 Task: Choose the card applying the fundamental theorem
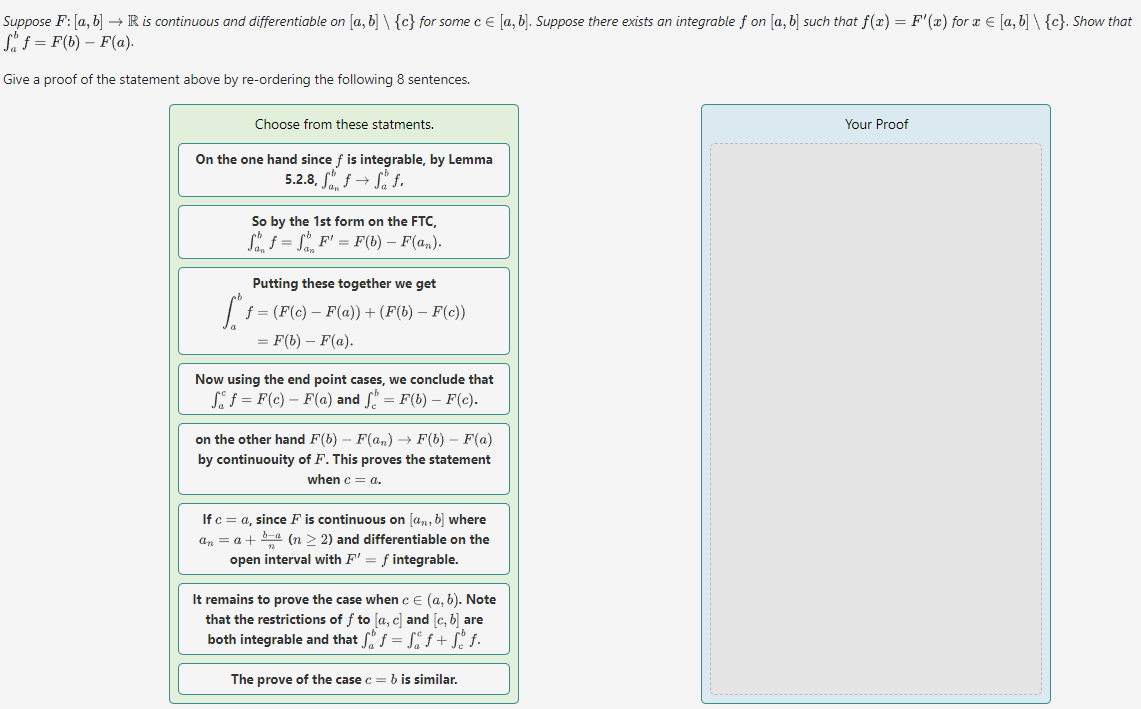(344, 231)
